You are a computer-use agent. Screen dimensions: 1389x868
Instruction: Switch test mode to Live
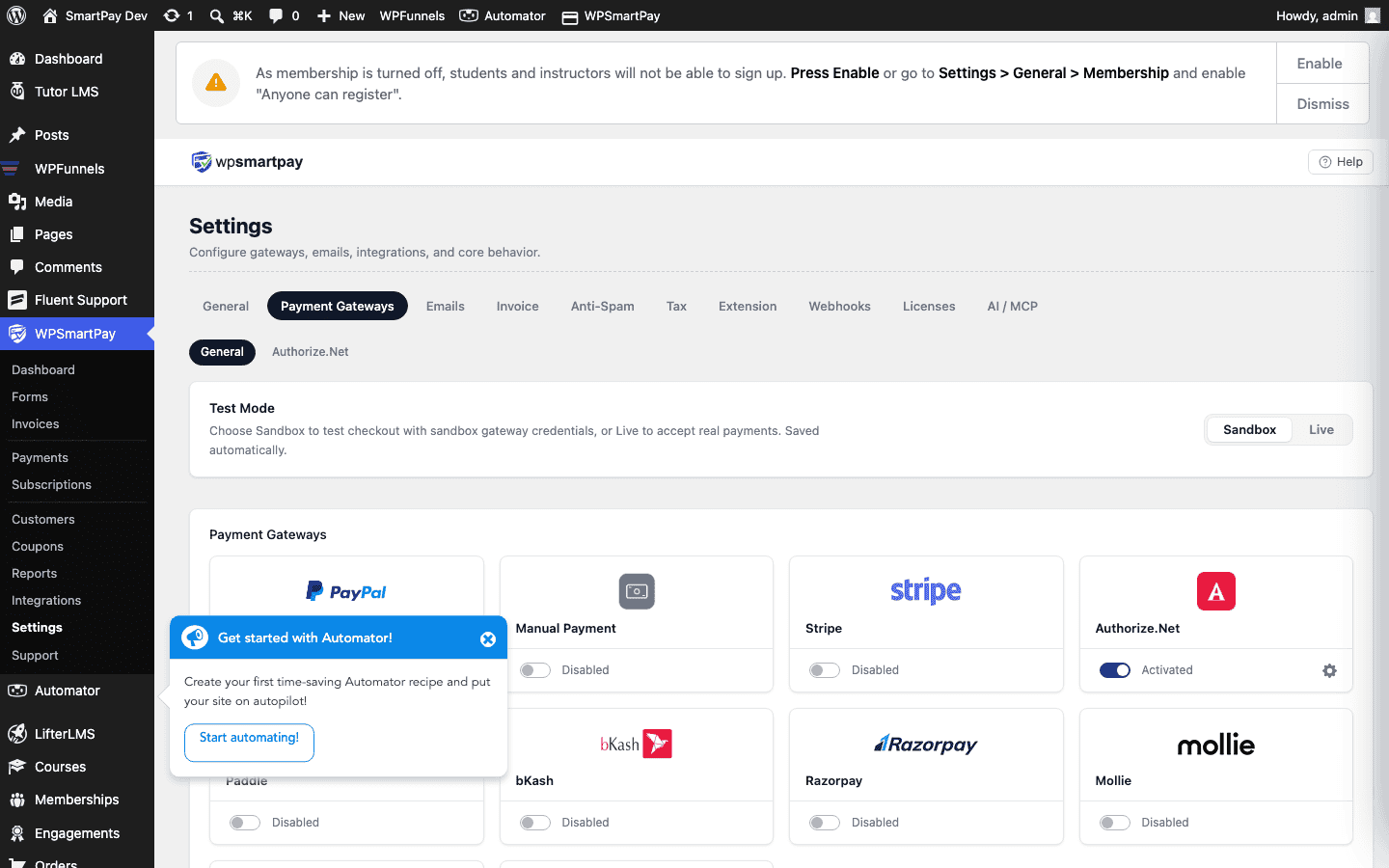click(x=1321, y=430)
